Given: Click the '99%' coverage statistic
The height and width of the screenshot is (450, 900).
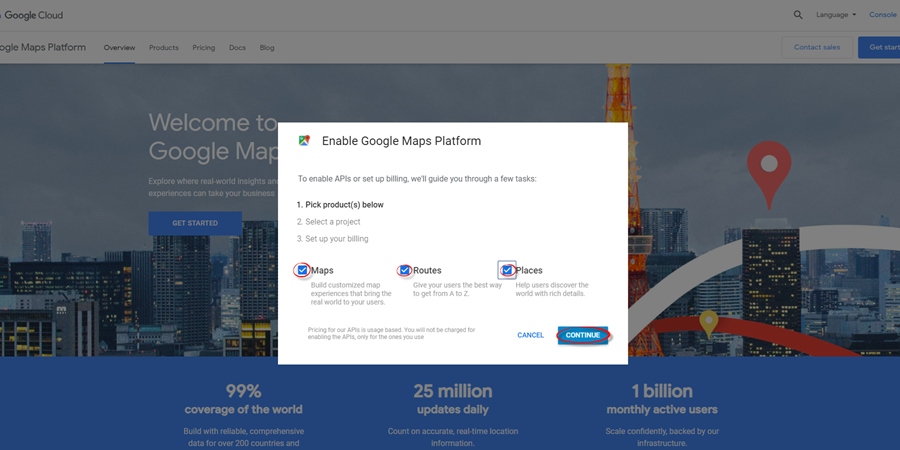Looking at the screenshot, I should (x=243, y=391).
